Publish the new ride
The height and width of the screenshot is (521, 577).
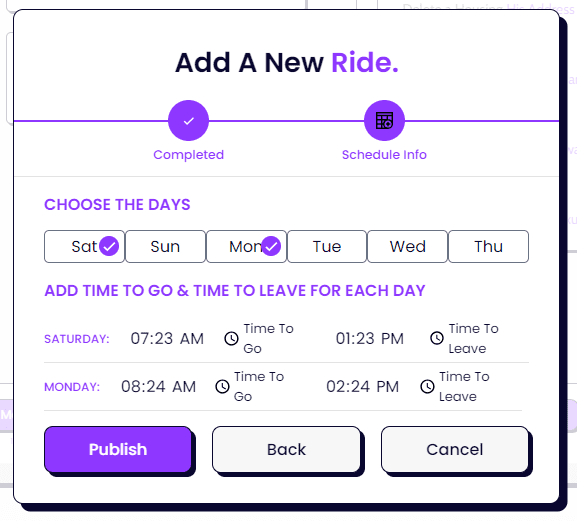click(118, 449)
